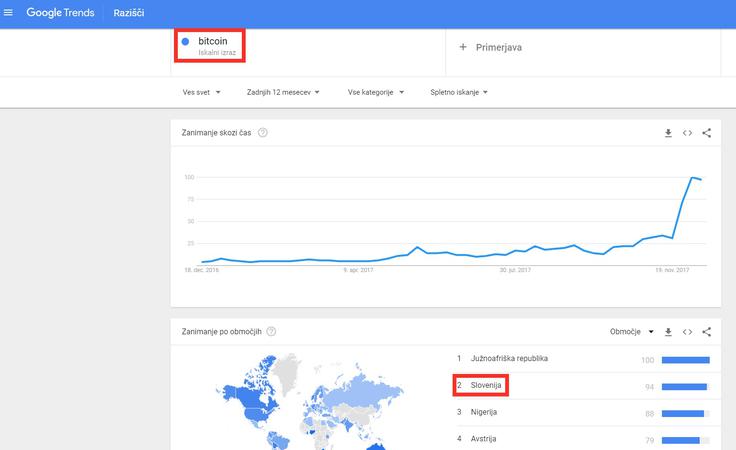The image size is (736, 450).
Task: Click the Zanimanje po območjih title
Action: click(222, 332)
